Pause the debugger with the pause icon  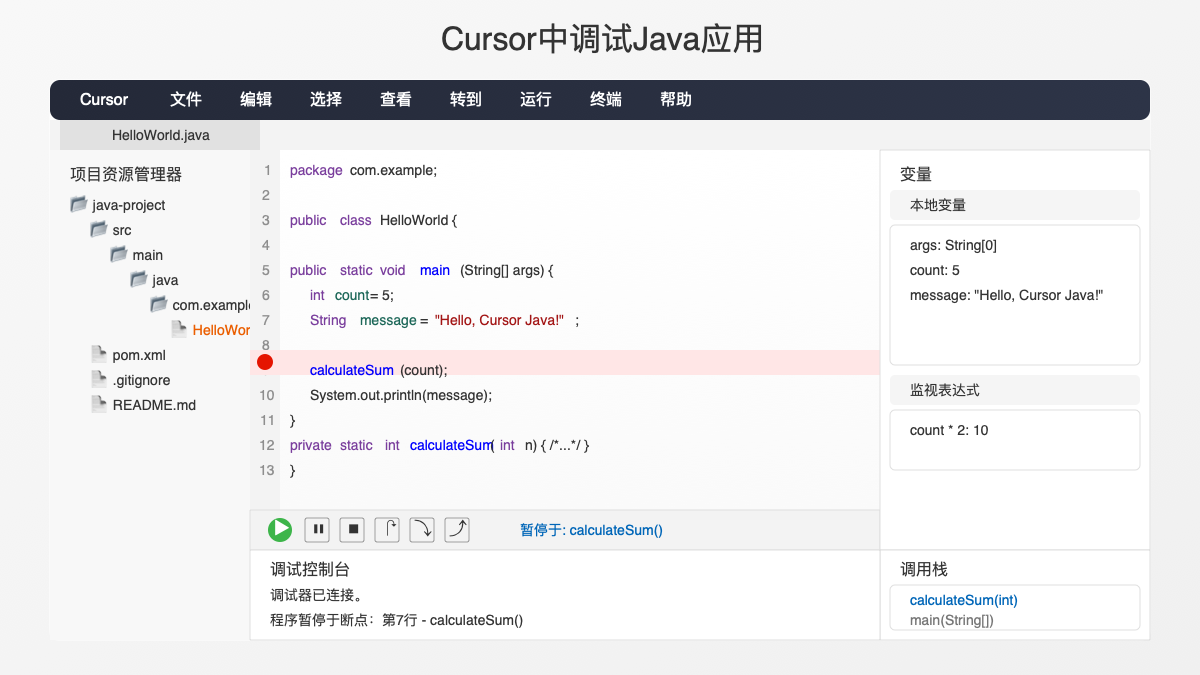[317, 530]
